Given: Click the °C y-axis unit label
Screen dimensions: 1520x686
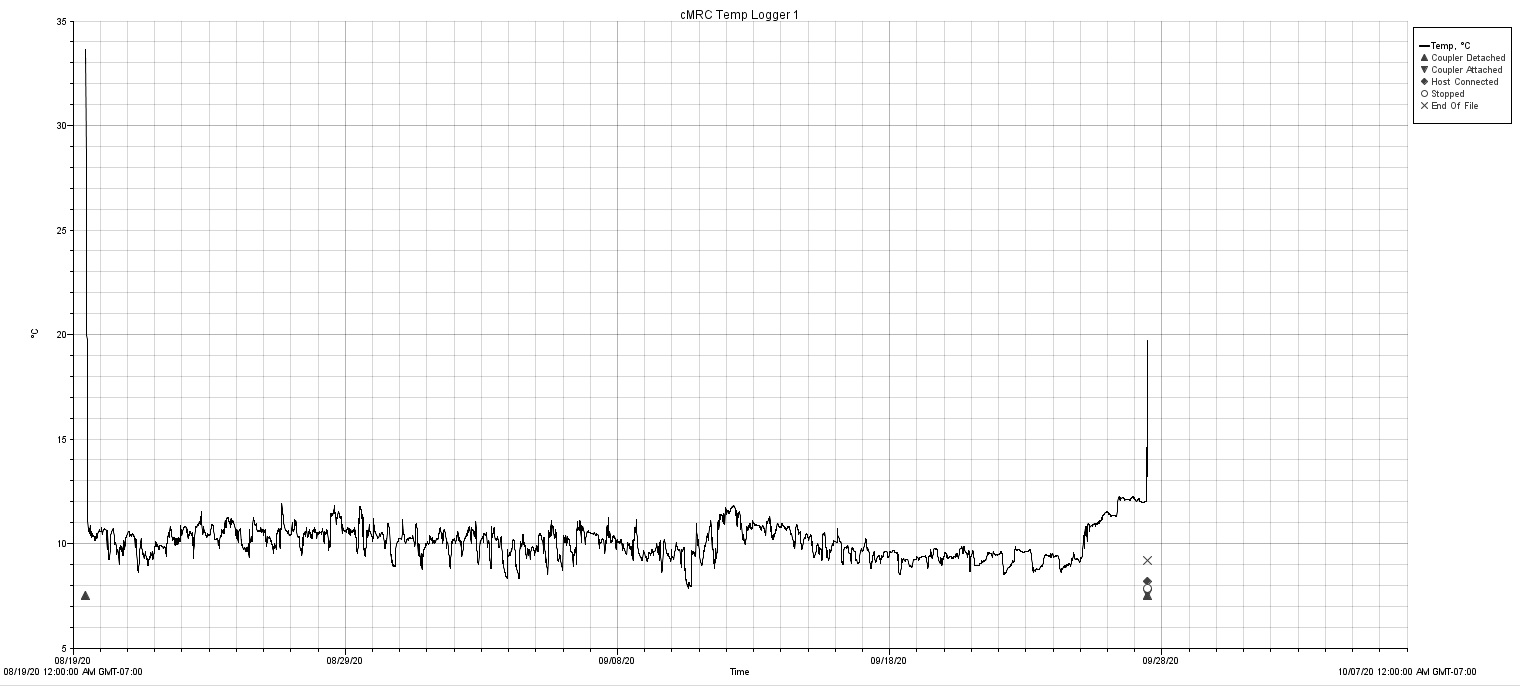Looking at the screenshot, I should tap(35, 333).
